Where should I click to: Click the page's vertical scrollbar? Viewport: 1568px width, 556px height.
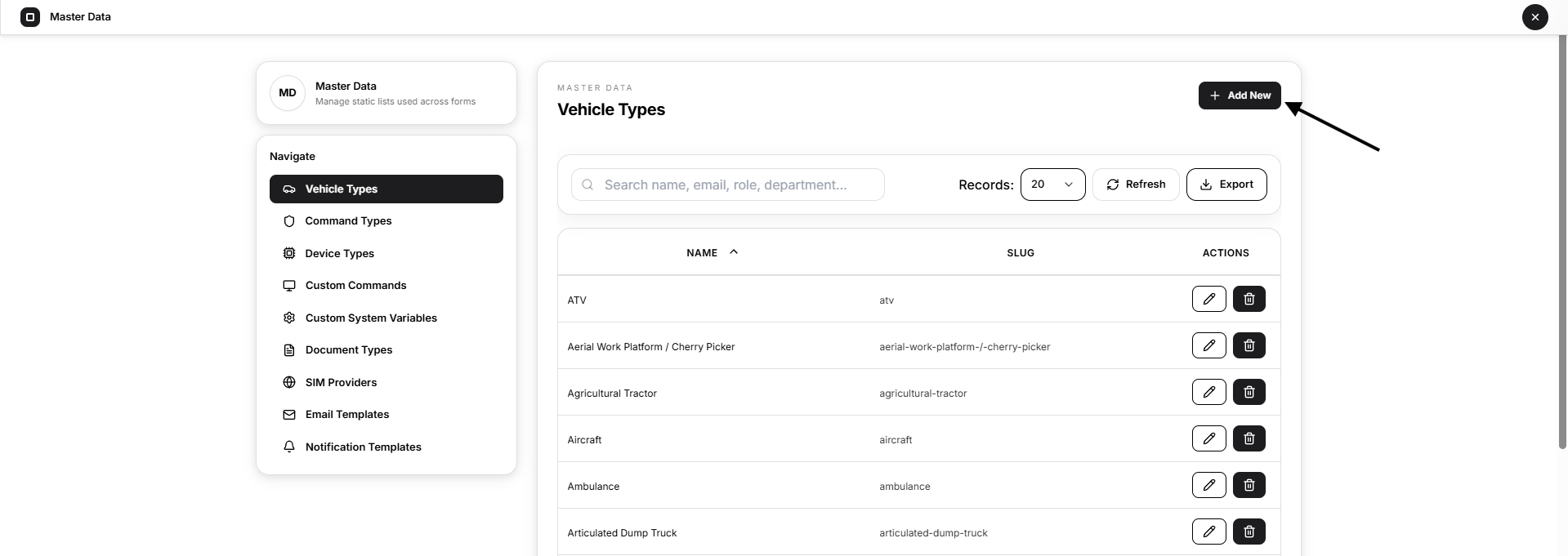(x=1562, y=242)
